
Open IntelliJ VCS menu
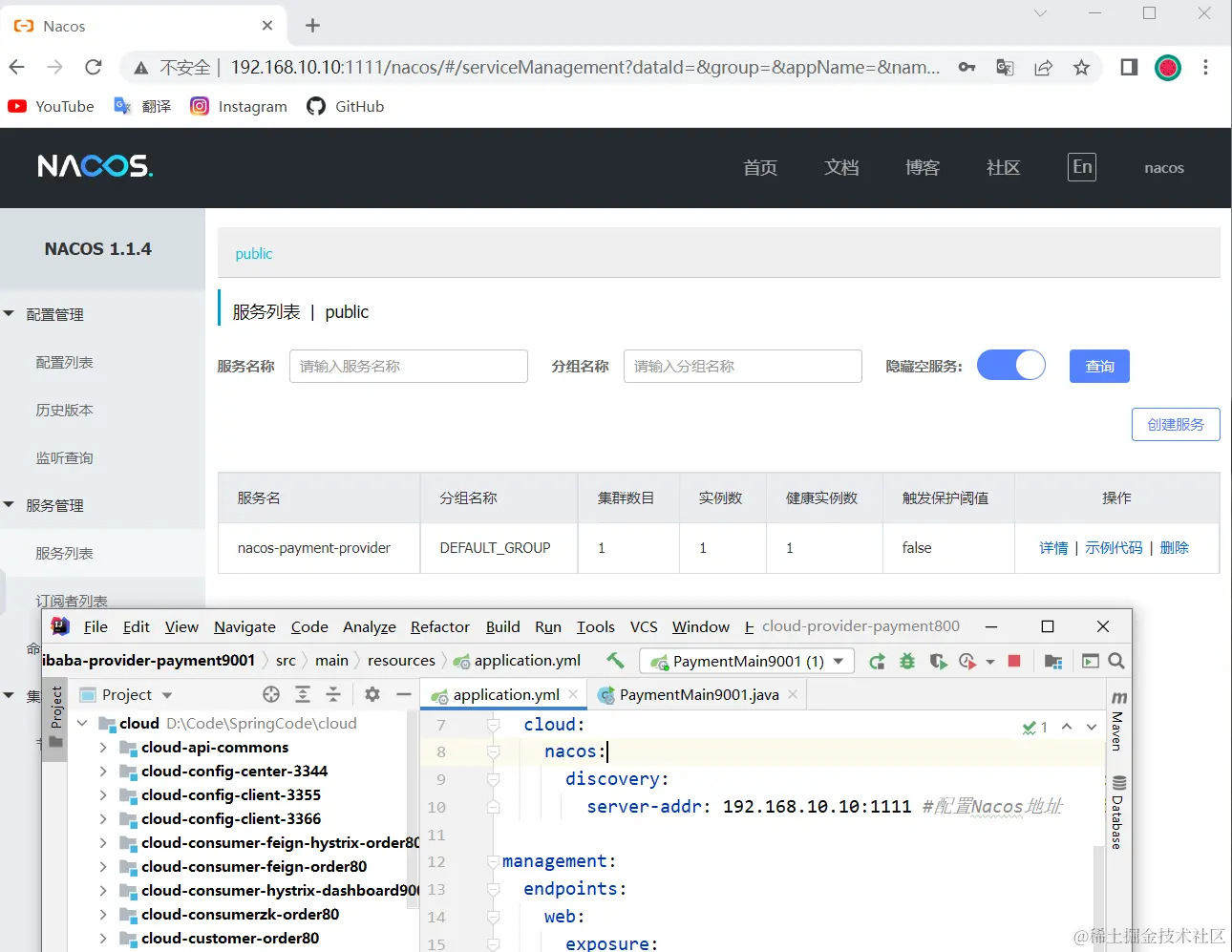[644, 626]
